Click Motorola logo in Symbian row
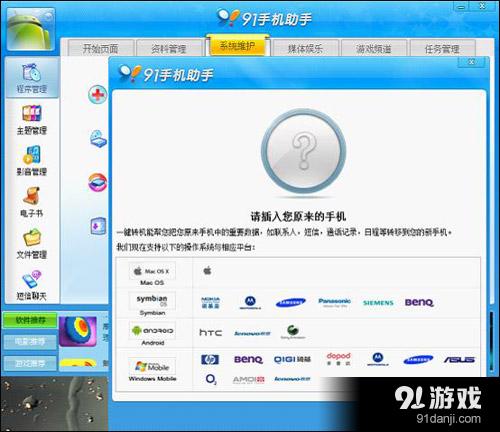Image resolution: width=500 pixels, height=432 pixels. click(x=250, y=302)
